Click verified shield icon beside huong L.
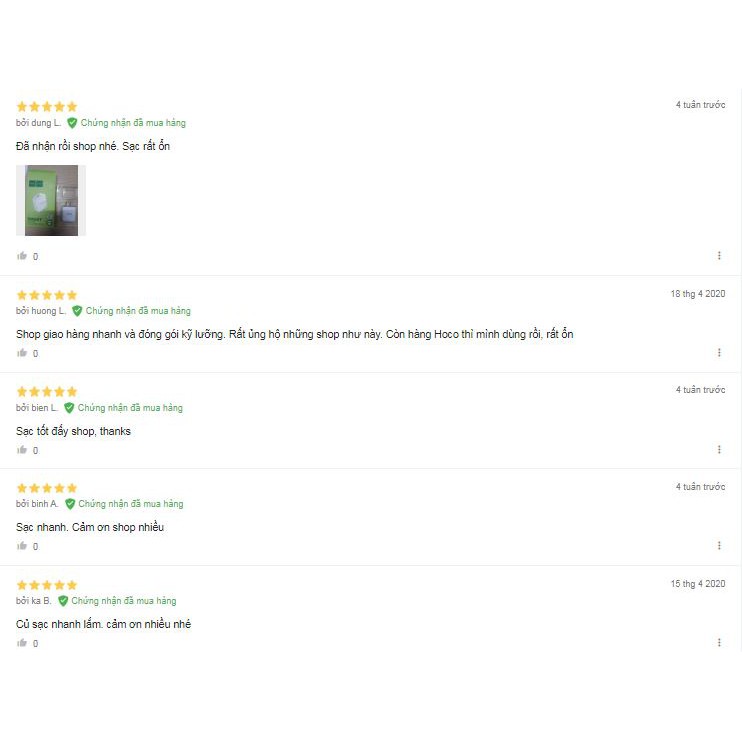 click(x=77, y=311)
